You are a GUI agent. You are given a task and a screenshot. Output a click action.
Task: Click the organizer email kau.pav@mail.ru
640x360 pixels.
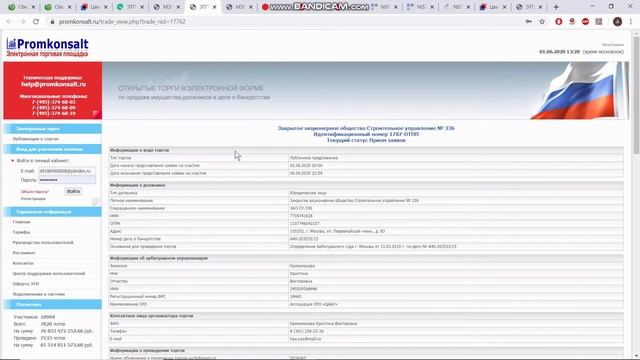(305, 339)
